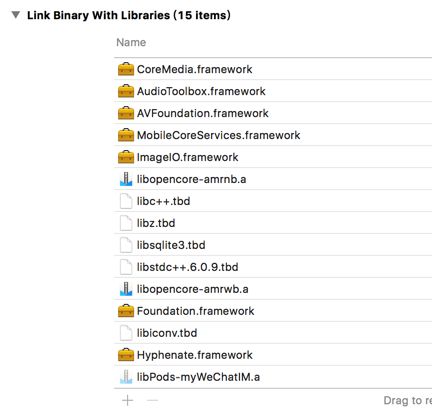
Task: Select the libsqlite3.tbd row
Action: (x=273, y=245)
